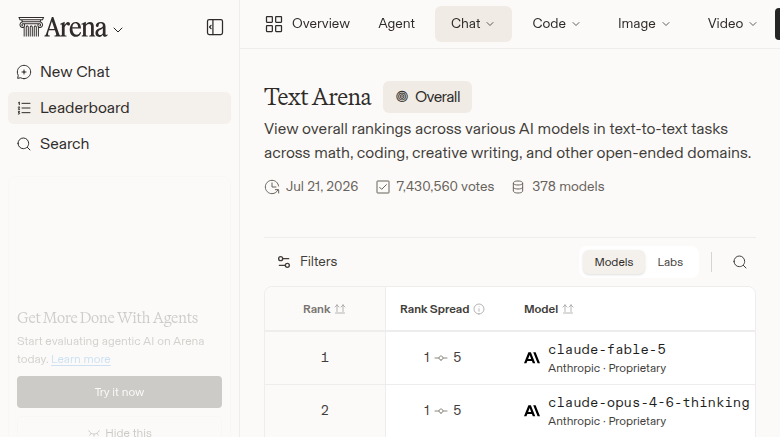Click the Text Arena heading
The image size is (780, 437).
pos(317,97)
